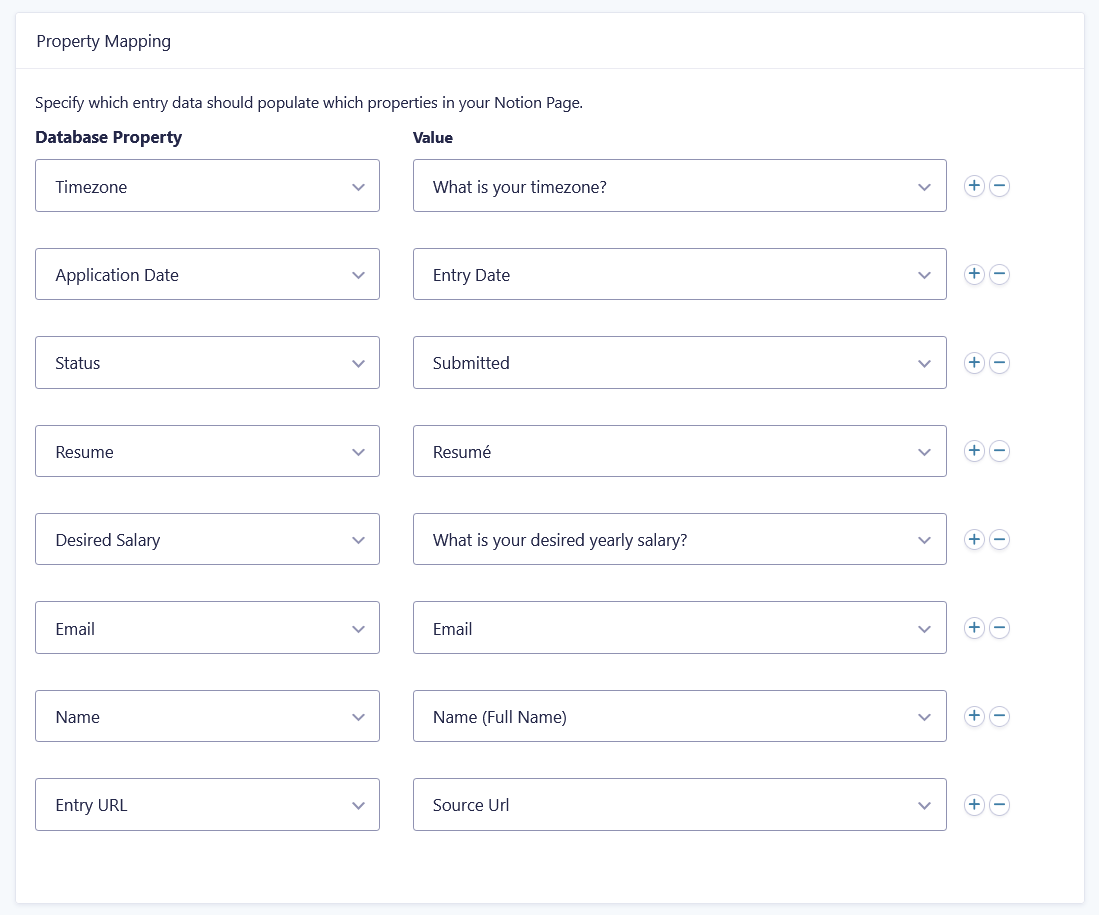Click the Property Mapping section title

coord(104,41)
